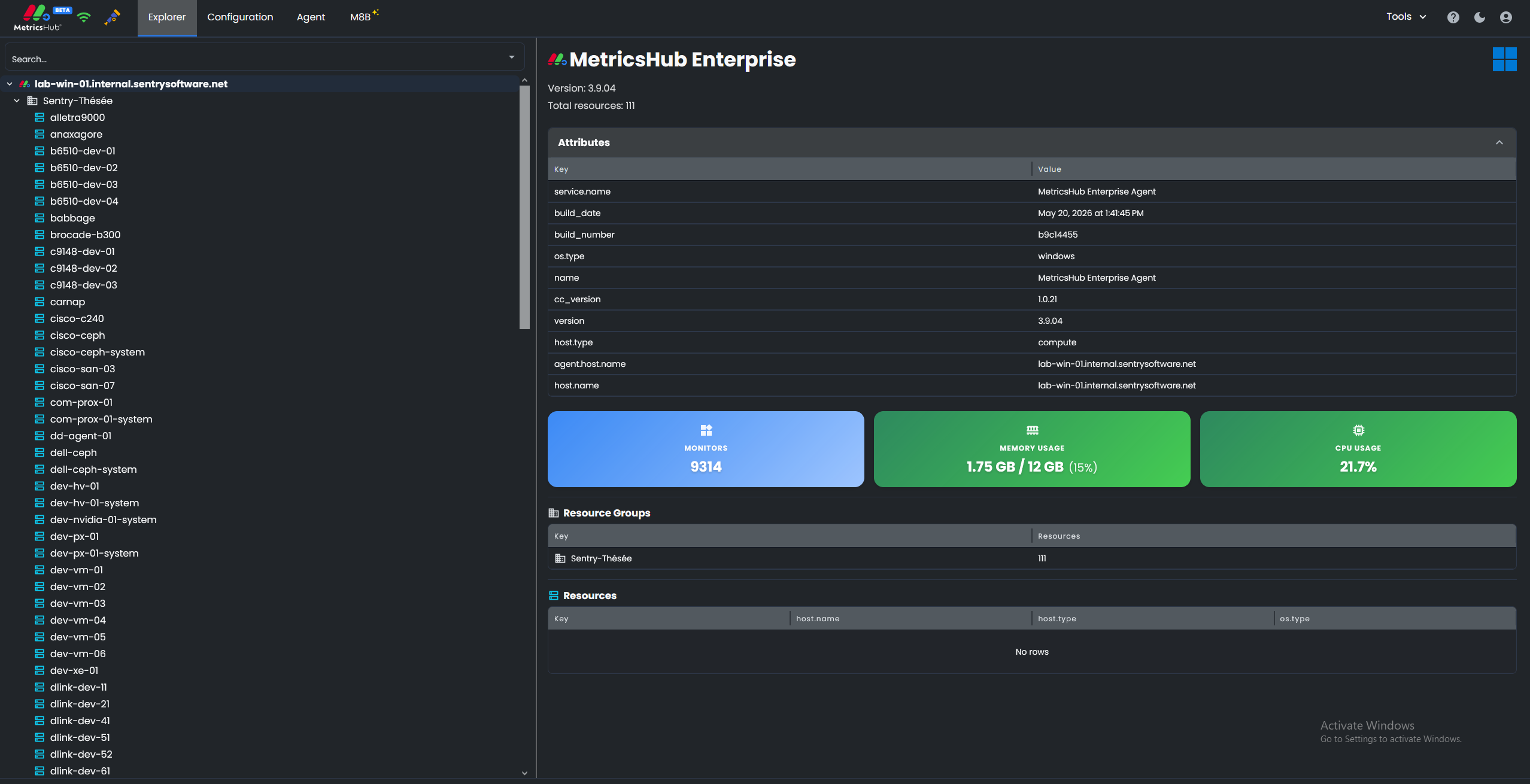Click the MetricsHub icon next to Enterprise title
Screen dimensions: 1530x784
tap(557, 59)
